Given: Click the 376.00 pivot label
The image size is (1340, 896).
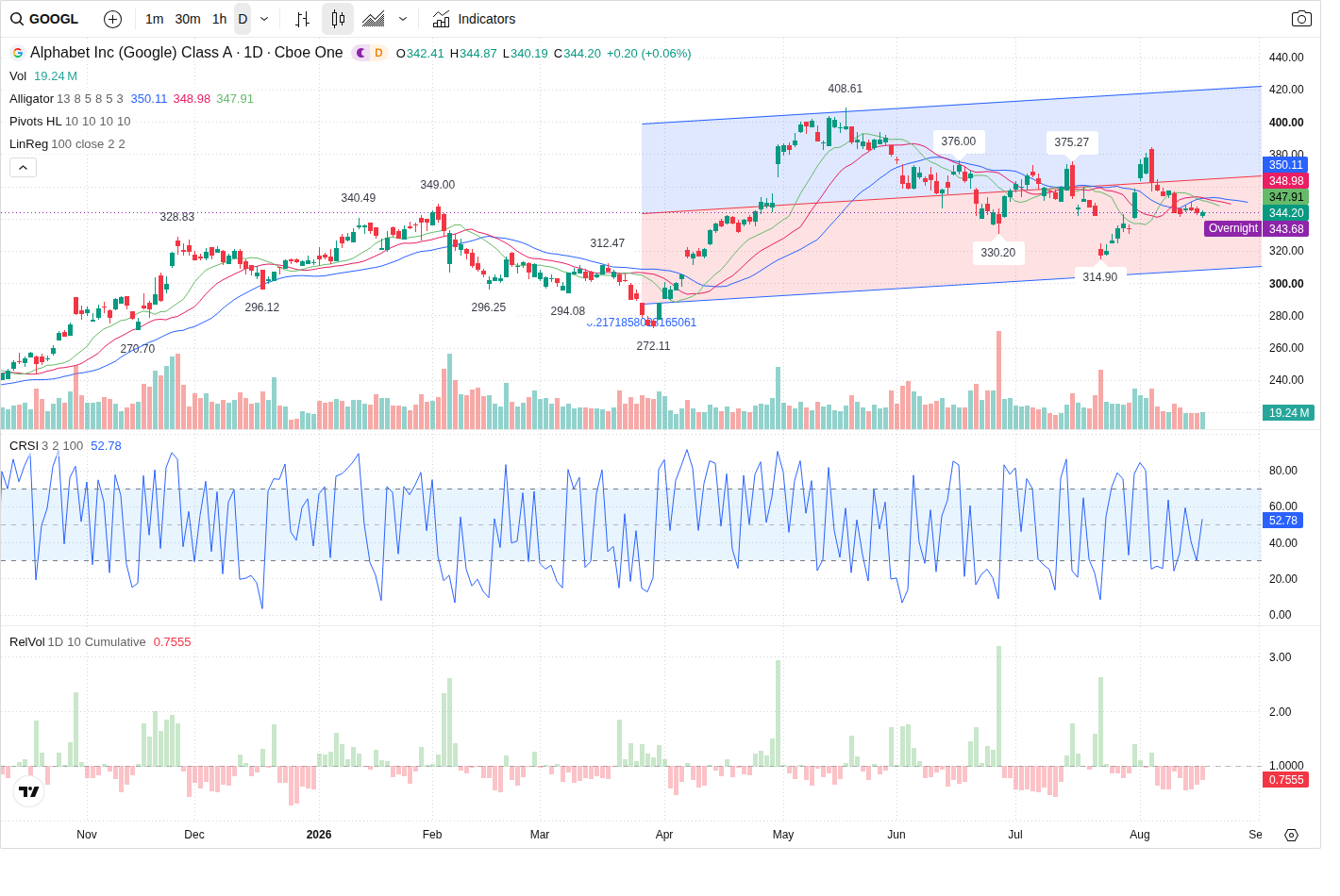Looking at the screenshot, I should click(x=959, y=141).
